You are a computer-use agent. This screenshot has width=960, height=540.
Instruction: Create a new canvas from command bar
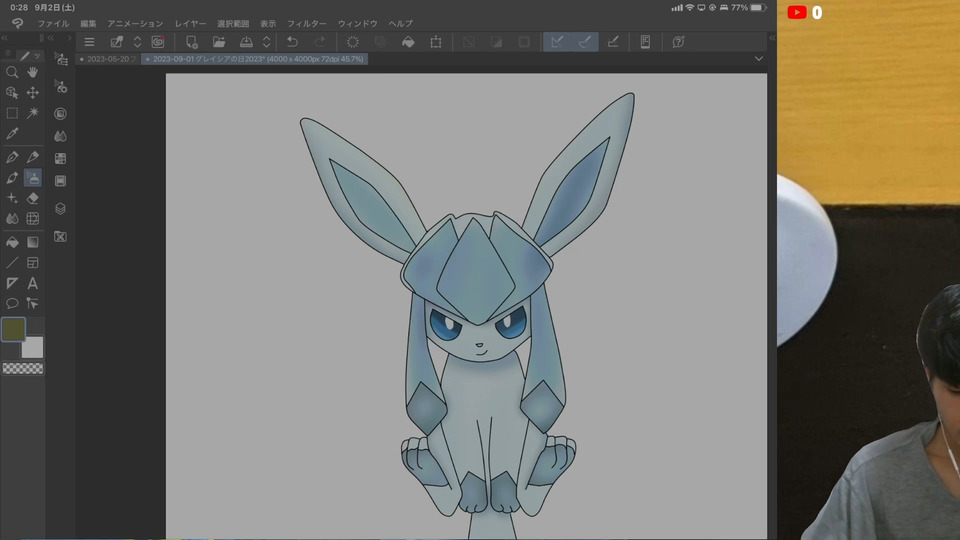192,42
